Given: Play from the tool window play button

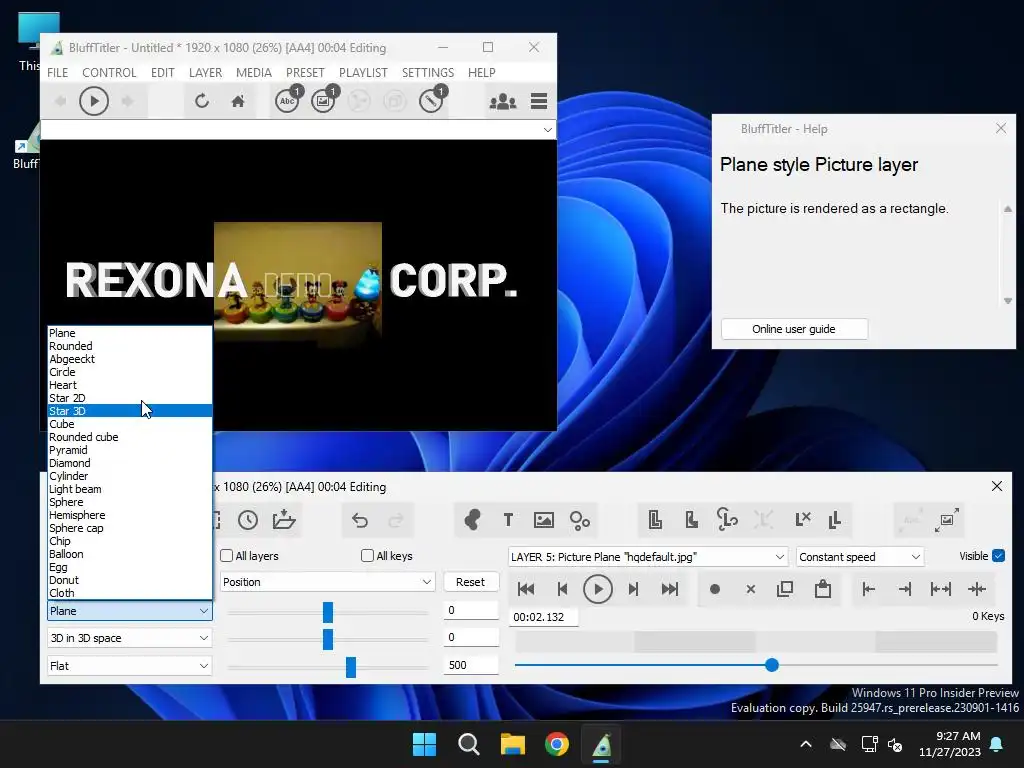Looking at the screenshot, I should (598, 589).
